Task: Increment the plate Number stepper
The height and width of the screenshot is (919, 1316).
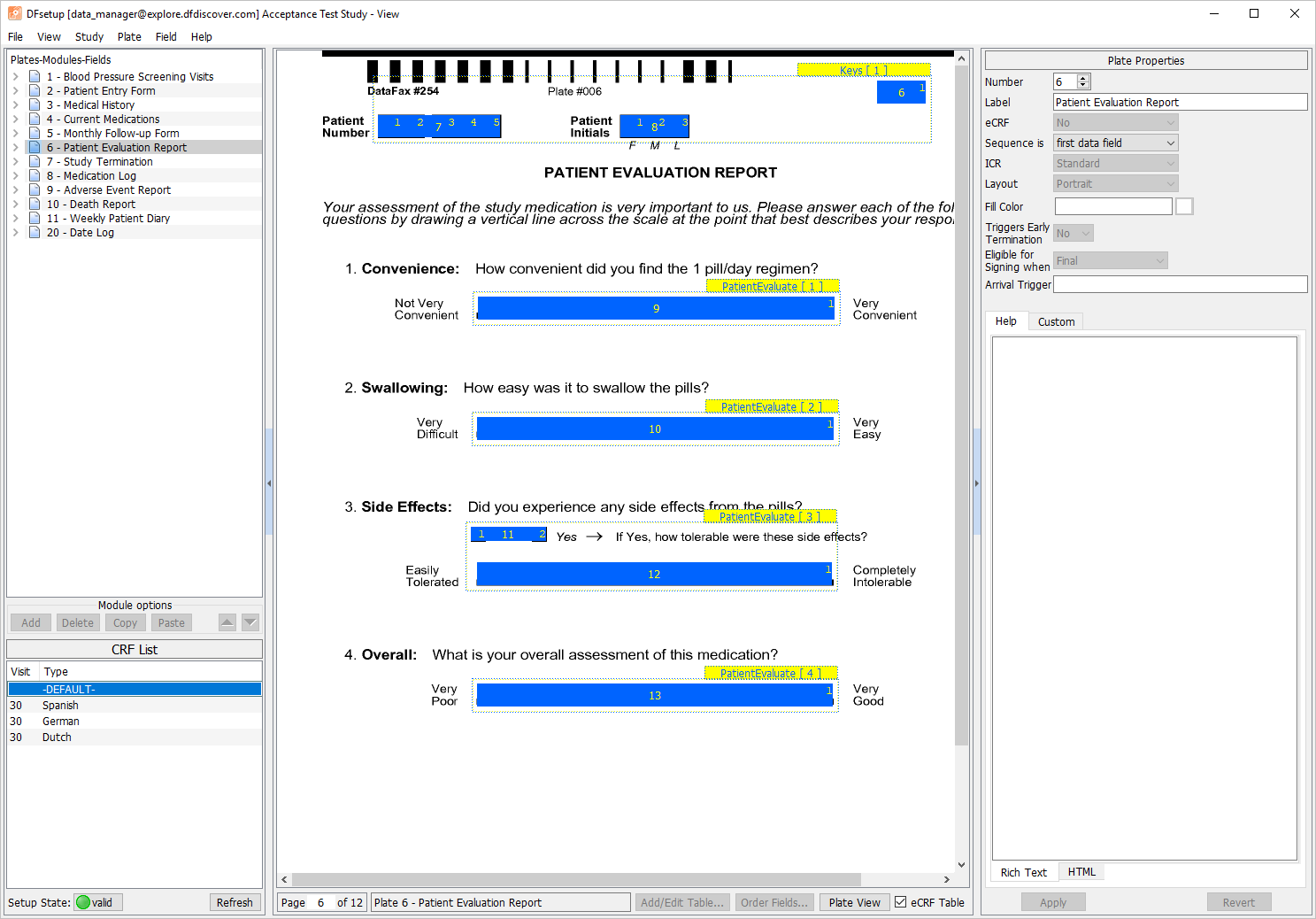Action: 1083,78
